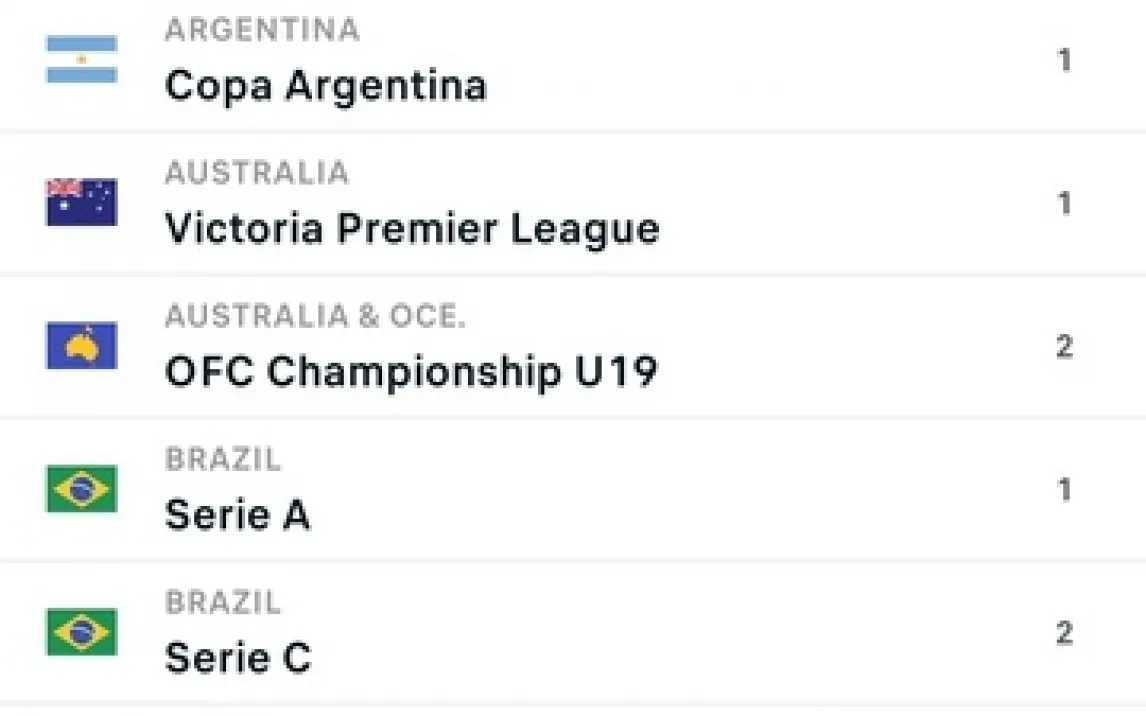Click the Oceania flag beside OFC Championship U19
The height and width of the screenshot is (716, 1146).
click(81, 346)
